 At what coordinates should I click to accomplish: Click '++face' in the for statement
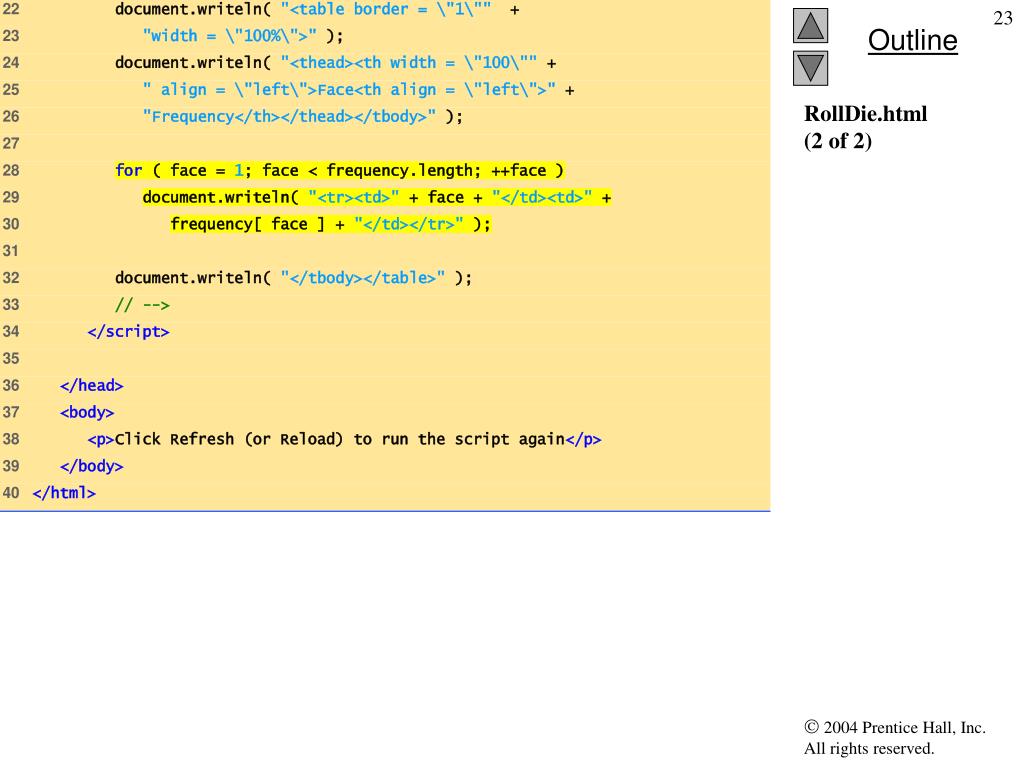[x=519, y=170]
